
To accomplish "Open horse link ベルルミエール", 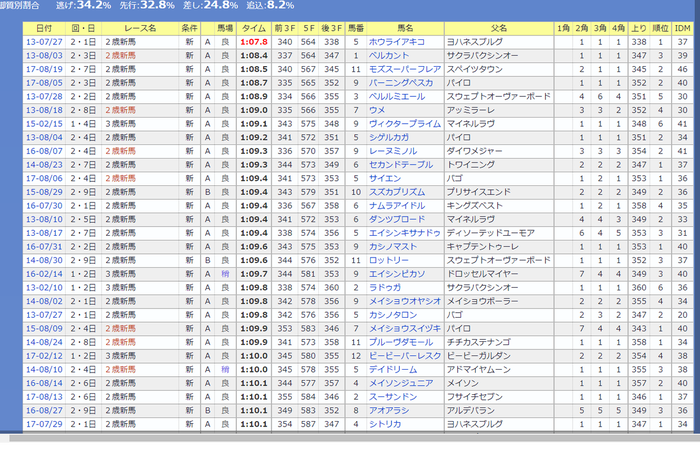I will point(396,97).
